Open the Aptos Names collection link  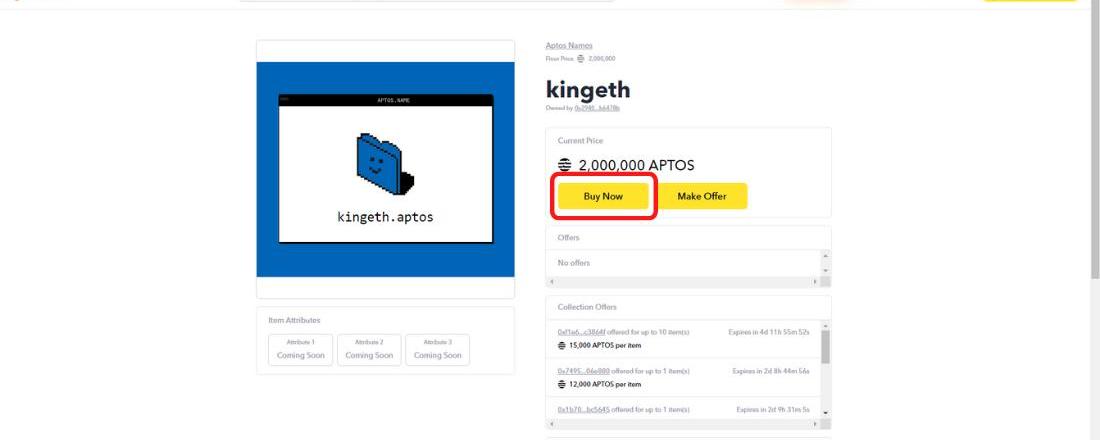pos(569,46)
